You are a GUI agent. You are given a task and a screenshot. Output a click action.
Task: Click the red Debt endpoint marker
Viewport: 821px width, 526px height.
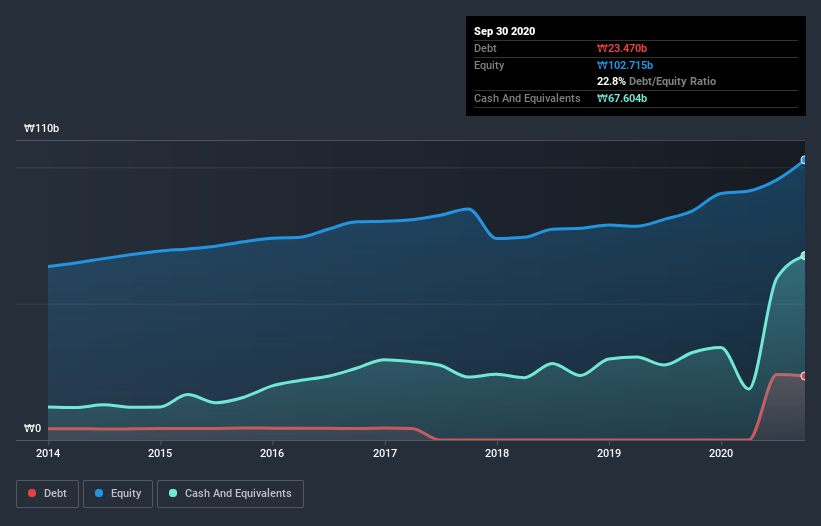(803, 376)
